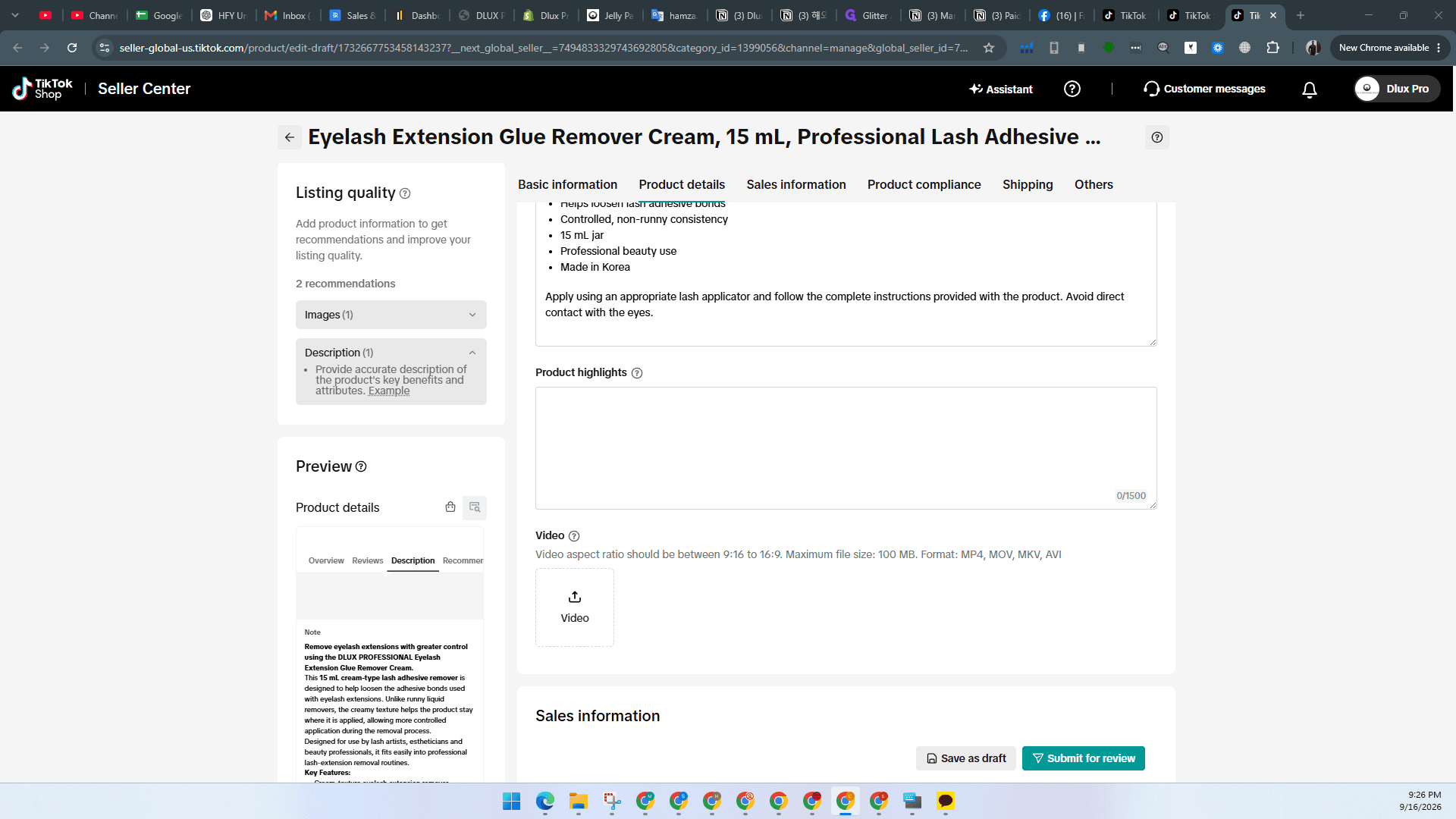This screenshot has width=1456, height=819.
Task: Click the help question mark in header
Action: pos(1072,89)
